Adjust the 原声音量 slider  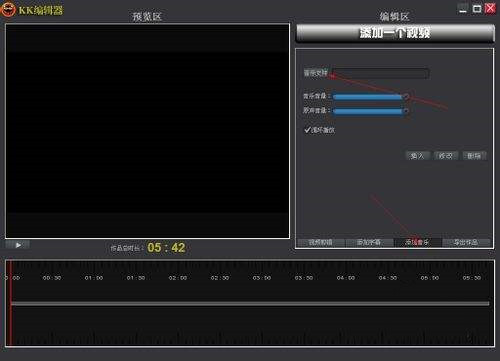tap(371, 111)
